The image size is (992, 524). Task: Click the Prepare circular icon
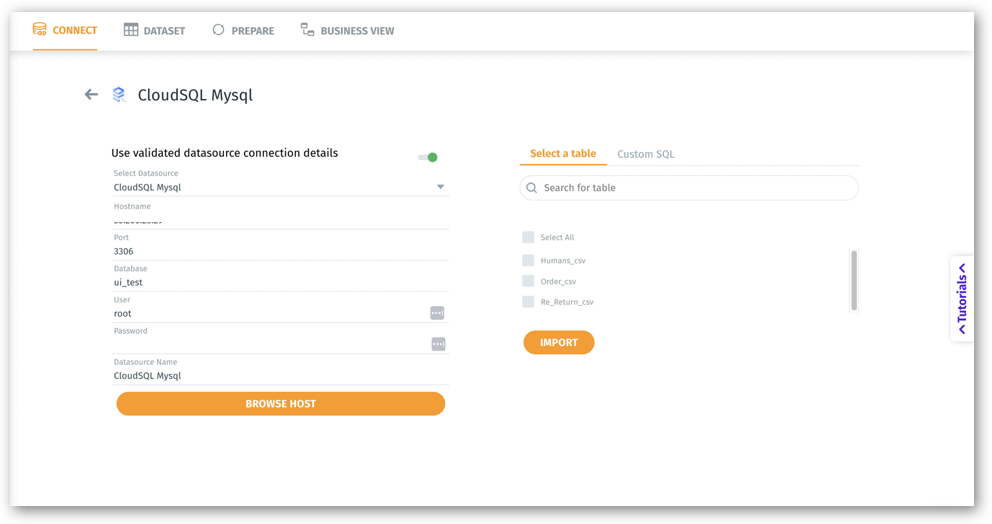218,30
